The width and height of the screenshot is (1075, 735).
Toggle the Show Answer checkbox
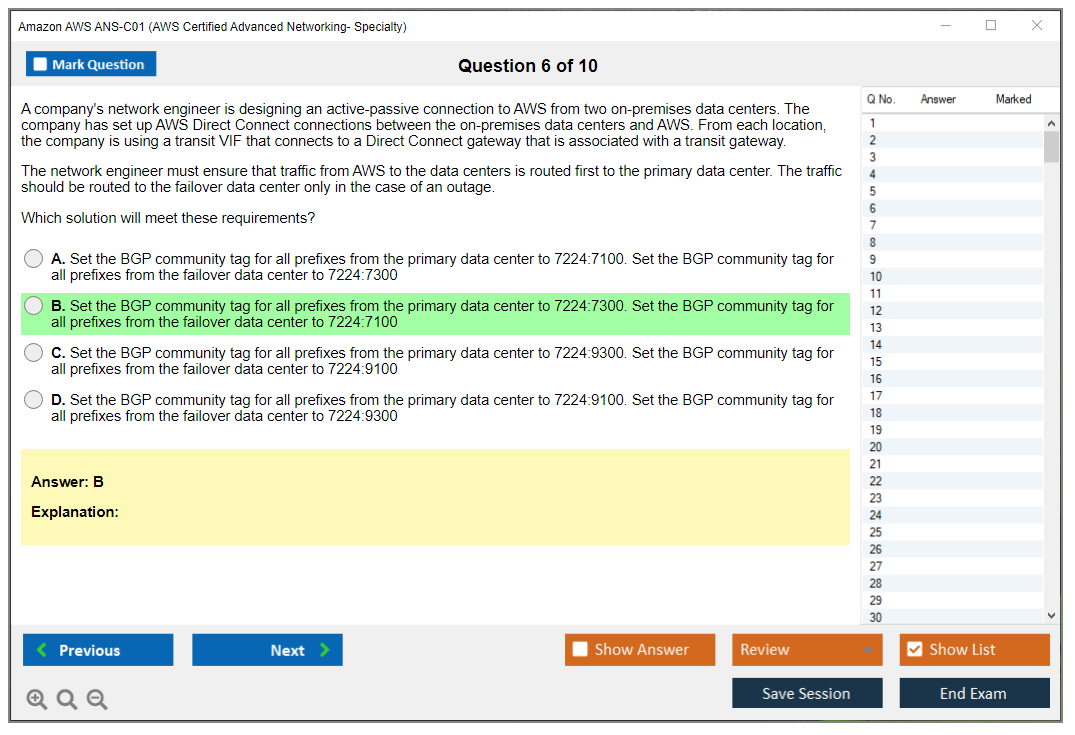580,650
